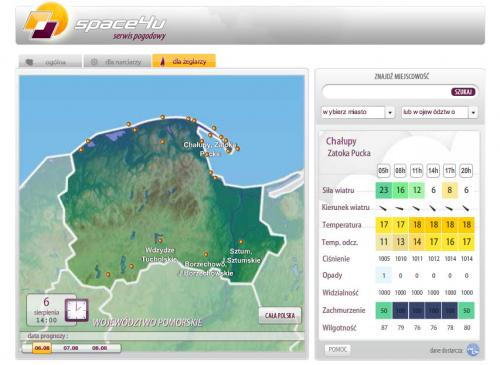Click the Borzechowo map marker
Image resolution: width=500 pixels, height=365 pixels.
(x=206, y=254)
